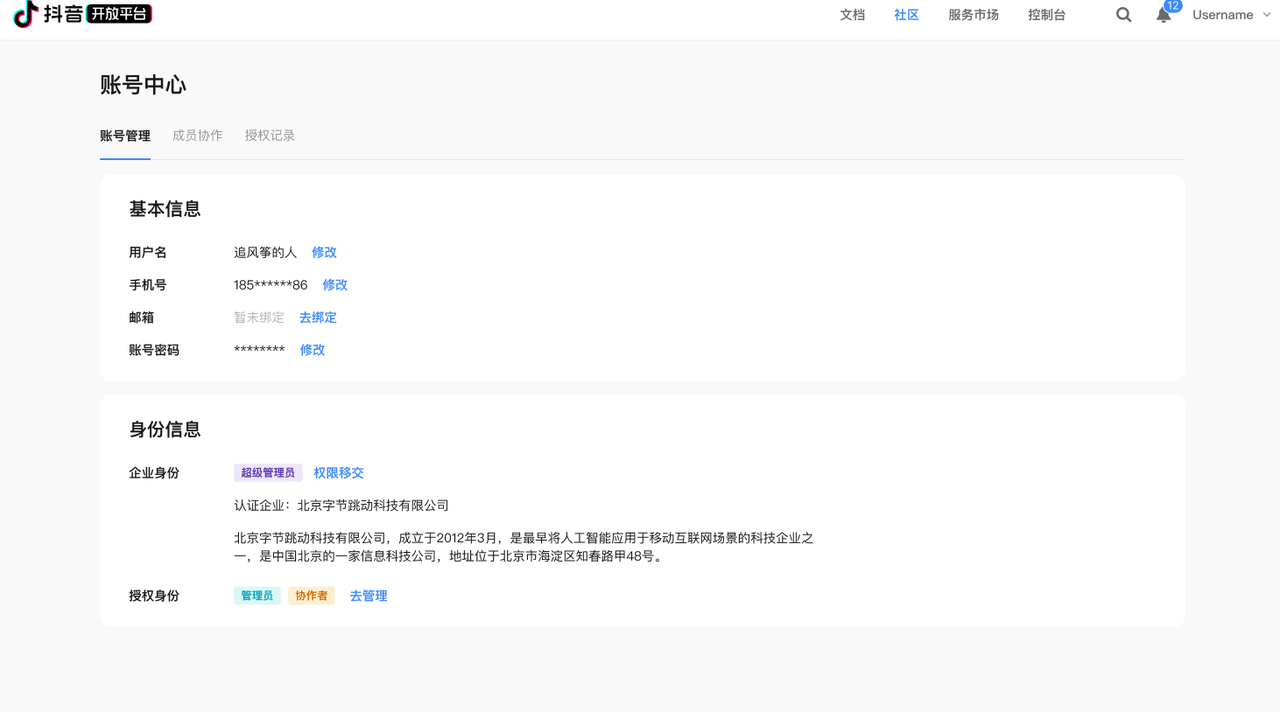Click the company description paragraph
The image size is (1280, 712).
tap(524, 547)
